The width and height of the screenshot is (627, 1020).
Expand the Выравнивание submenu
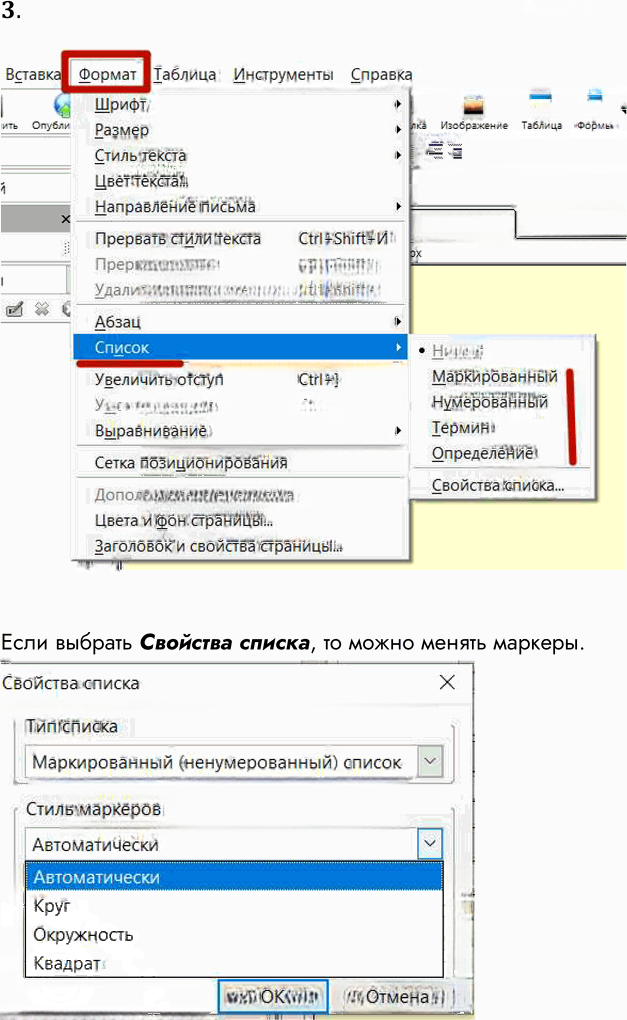(x=241, y=431)
